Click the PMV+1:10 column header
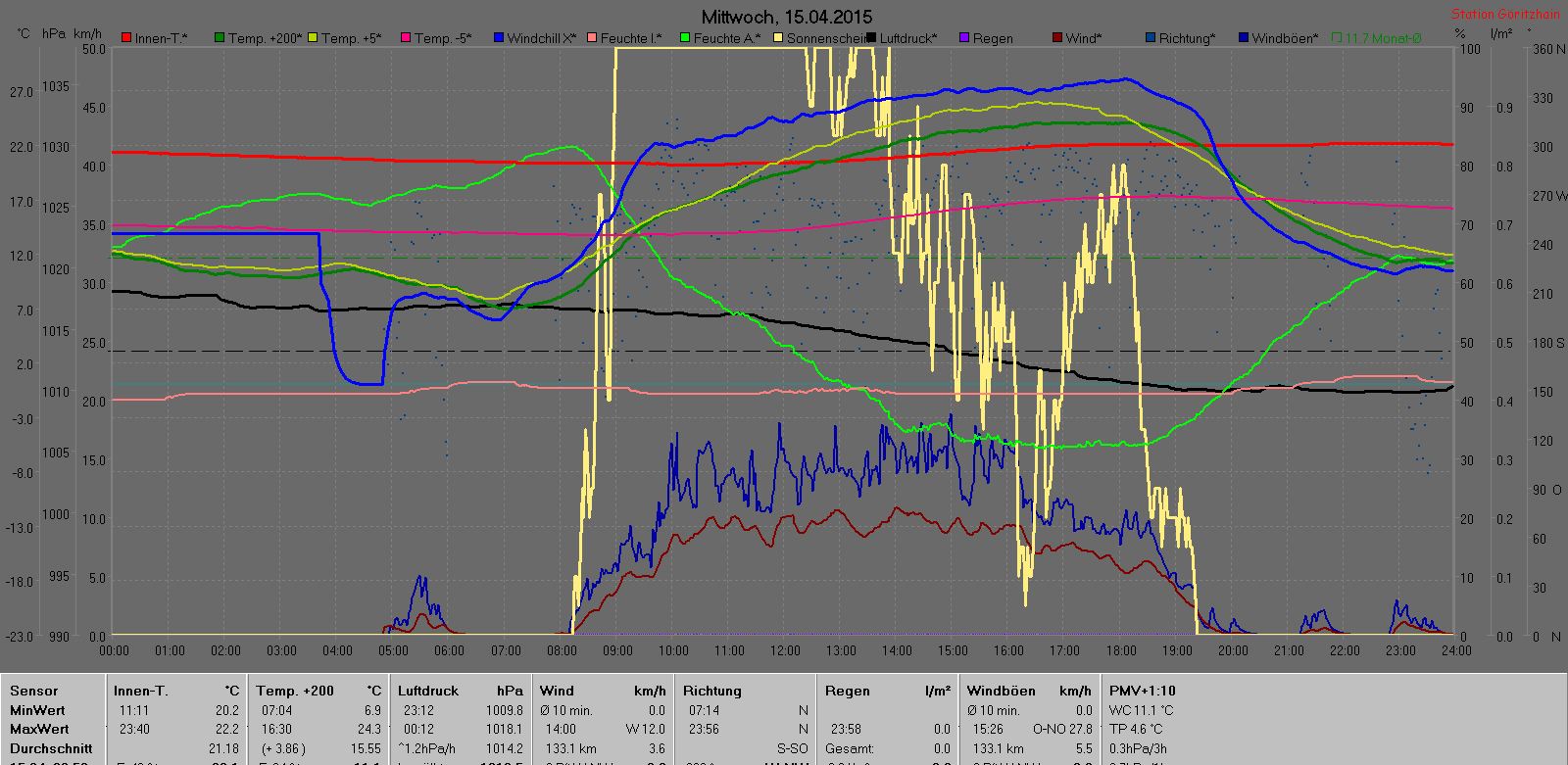This screenshot has width=1568, height=765. point(1143,691)
